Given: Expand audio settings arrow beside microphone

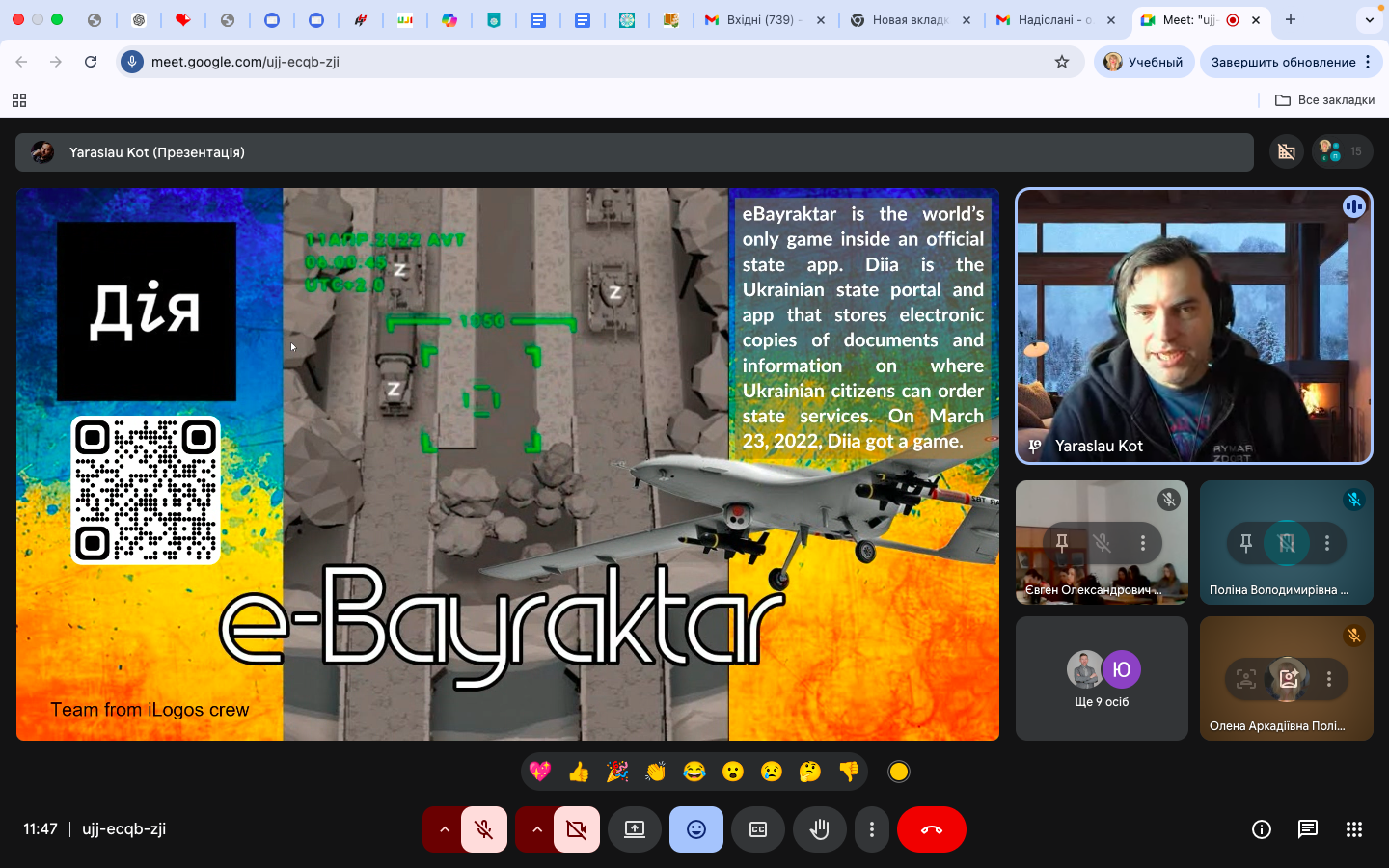Looking at the screenshot, I should click(444, 829).
